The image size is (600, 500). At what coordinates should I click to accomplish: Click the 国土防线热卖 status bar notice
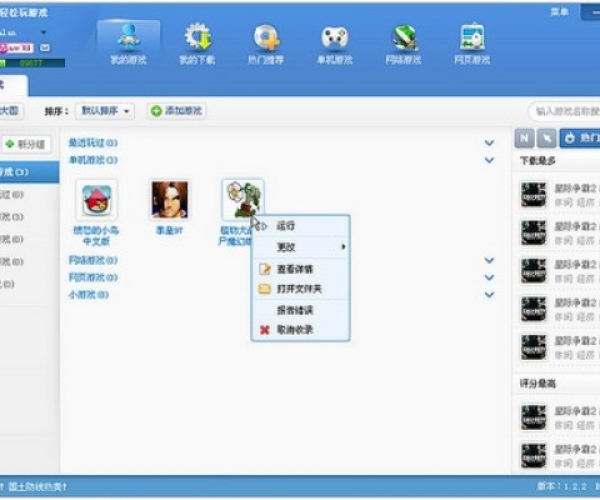click(36, 487)
